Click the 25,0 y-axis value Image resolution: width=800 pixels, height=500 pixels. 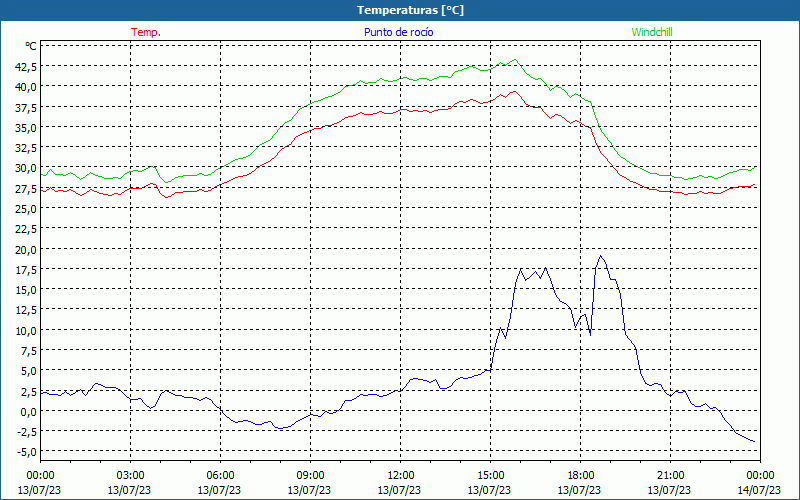click(x=26, y=209)
